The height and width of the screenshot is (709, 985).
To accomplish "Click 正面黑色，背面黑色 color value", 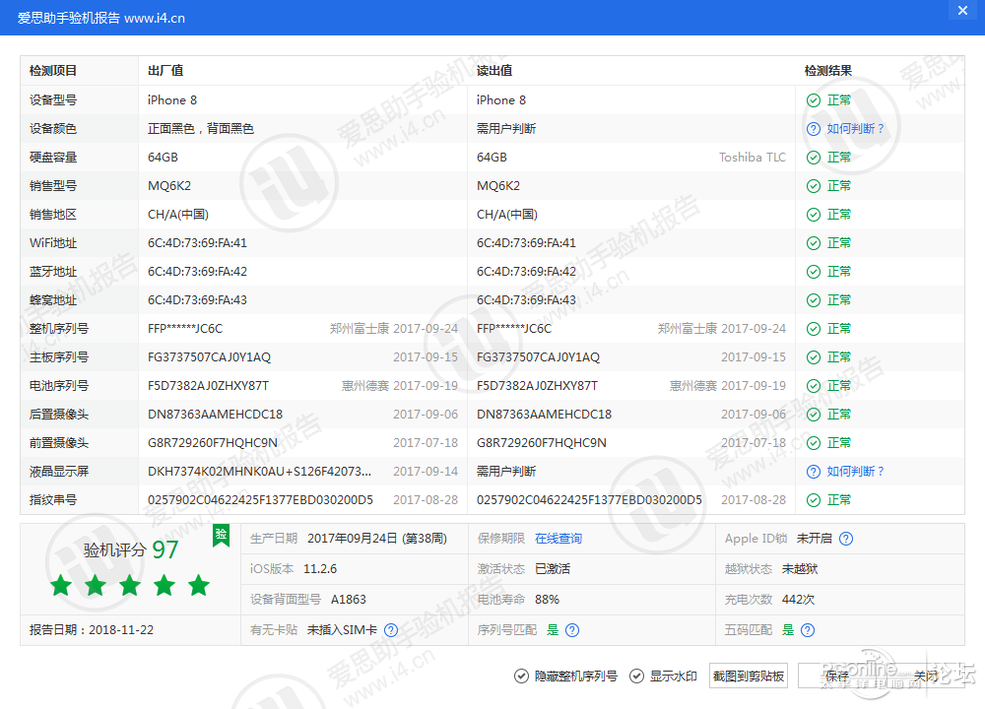I will click(x=200, y=129).
